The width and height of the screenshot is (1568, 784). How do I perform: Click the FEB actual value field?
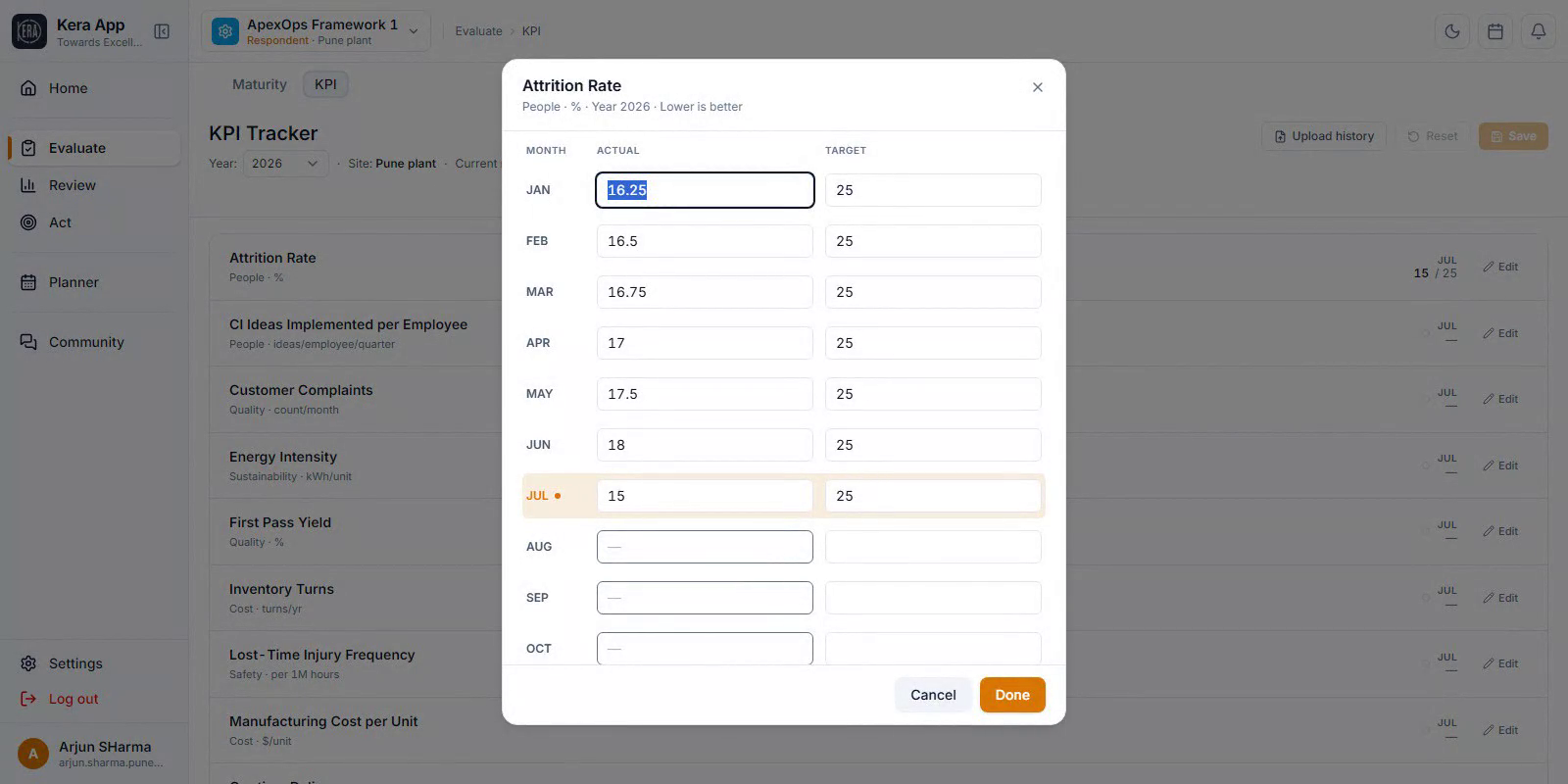pyautogui.click(x=705, y=241)
